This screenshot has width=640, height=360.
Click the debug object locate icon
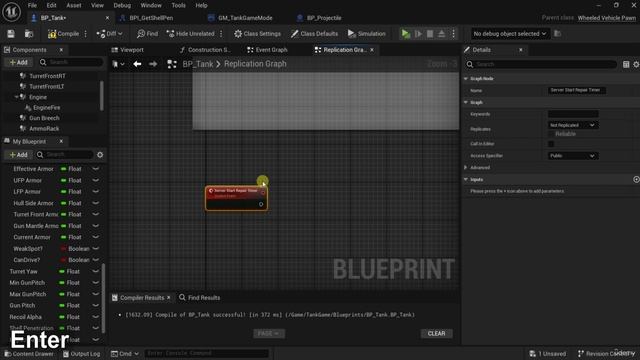557,34
